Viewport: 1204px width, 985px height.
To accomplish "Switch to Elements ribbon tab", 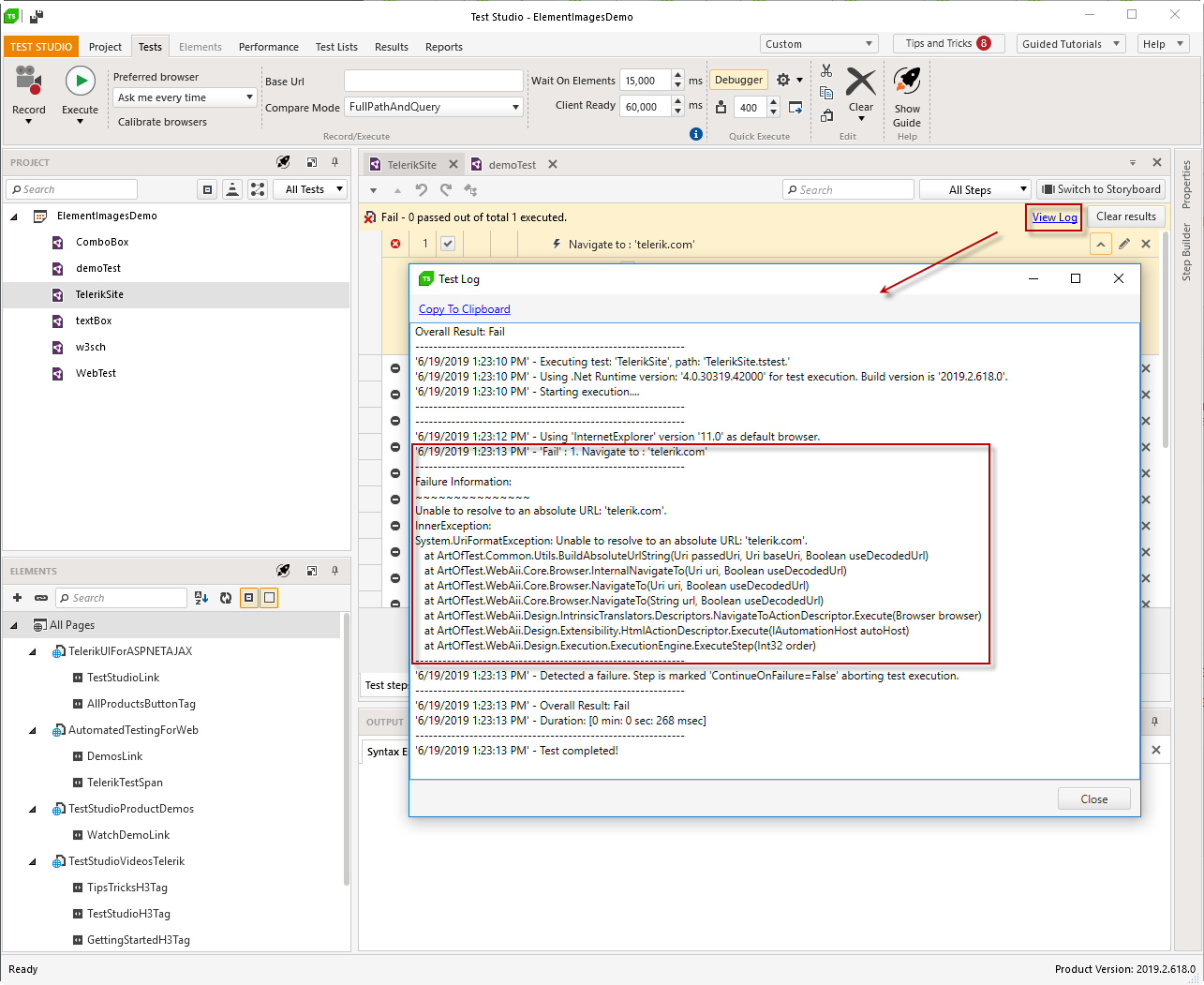I will (201, 47).
